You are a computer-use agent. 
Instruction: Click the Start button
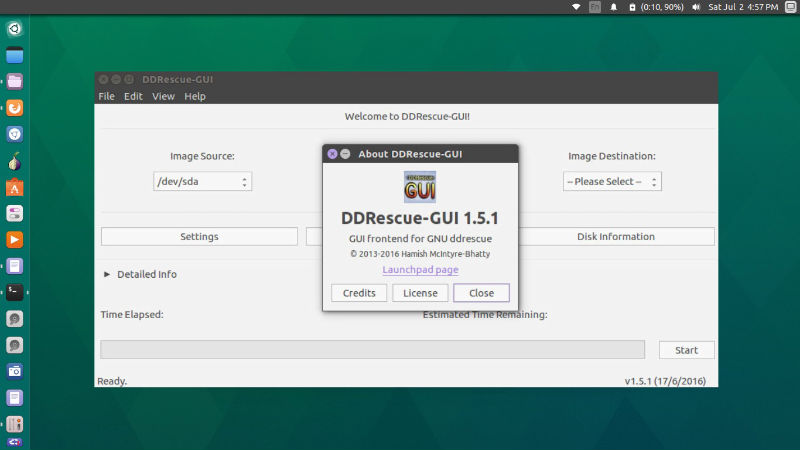pos(687,350)
